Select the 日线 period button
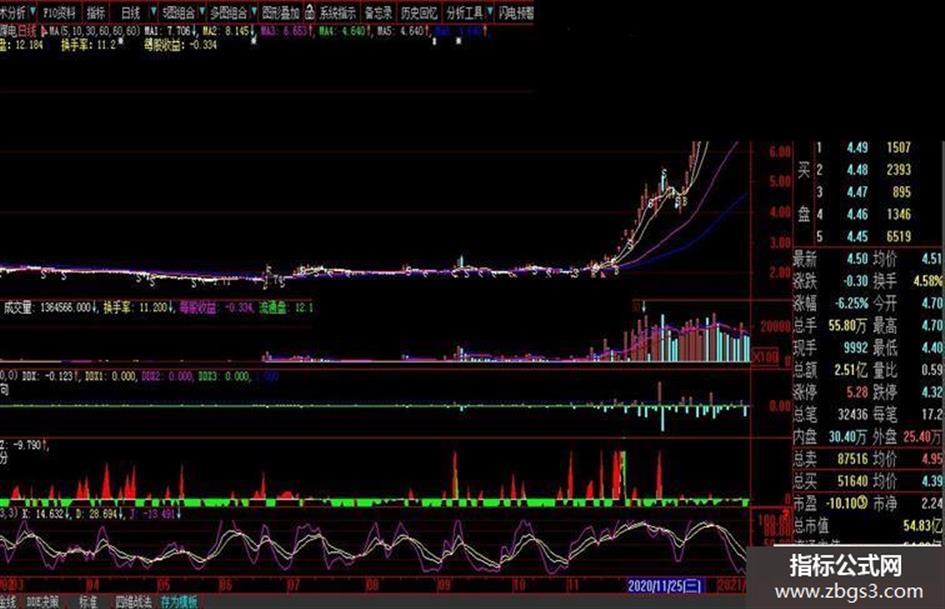Screen dimensions: 945x609 click(130, 12)
